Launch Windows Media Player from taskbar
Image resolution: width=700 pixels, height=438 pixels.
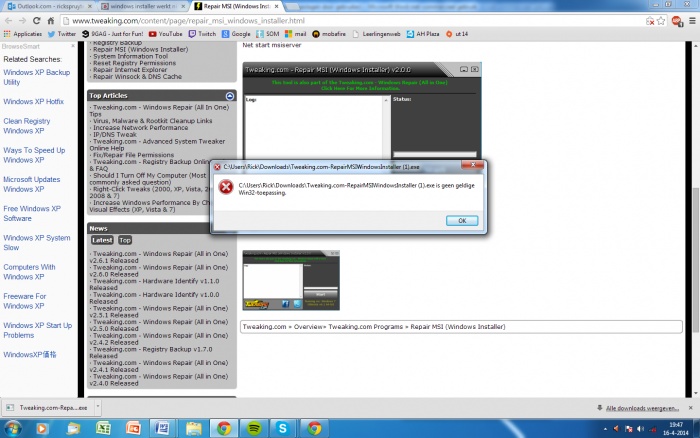(x=42, y=429)
